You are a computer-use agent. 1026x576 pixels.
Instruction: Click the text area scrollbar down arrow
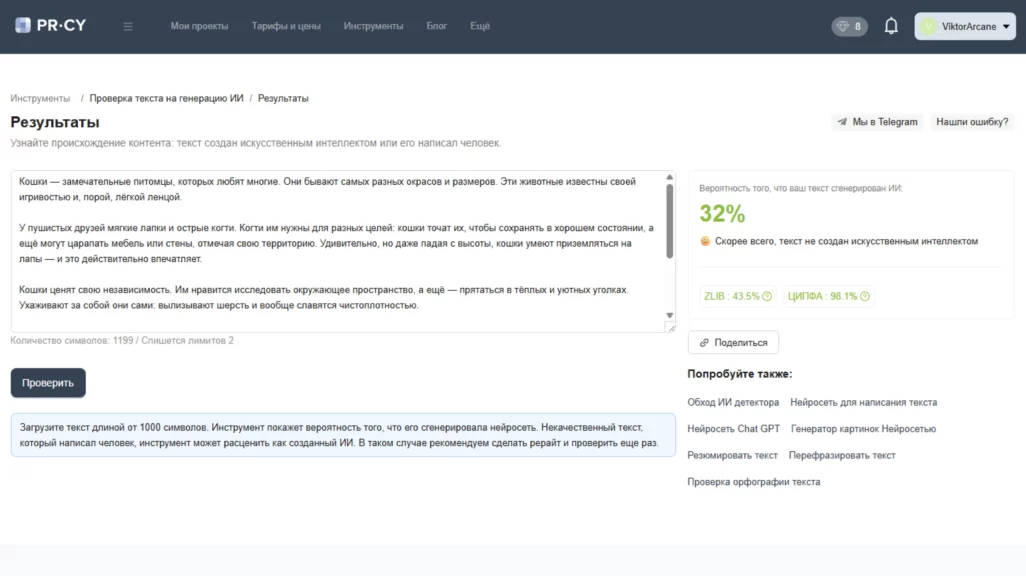(x=670, y=316)
